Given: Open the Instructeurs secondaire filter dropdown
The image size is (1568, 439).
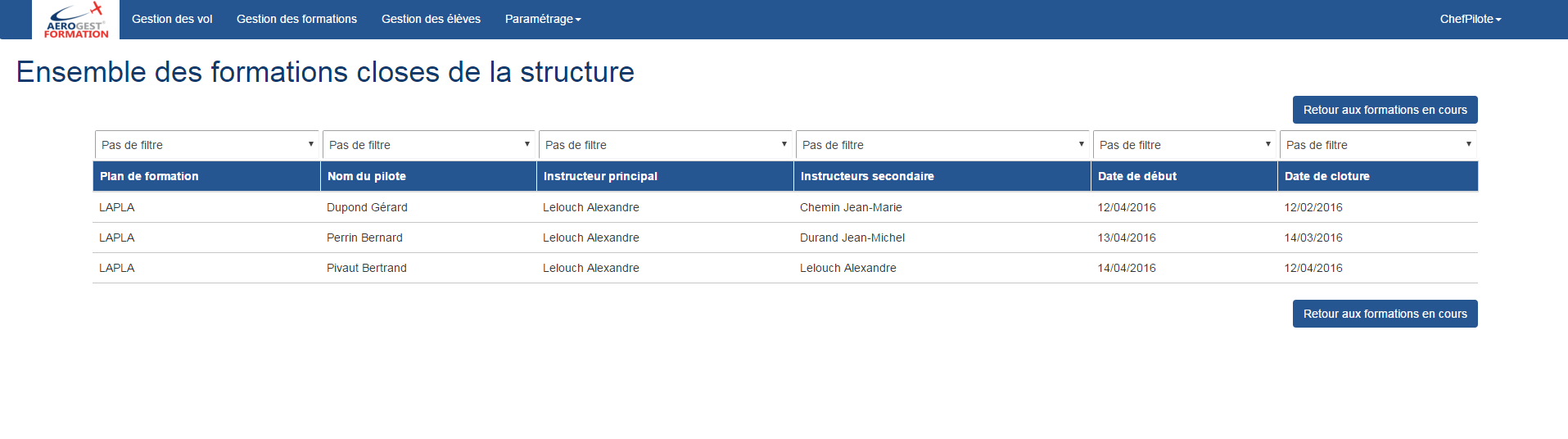Looking at the screenshot, I should point(942,145).
